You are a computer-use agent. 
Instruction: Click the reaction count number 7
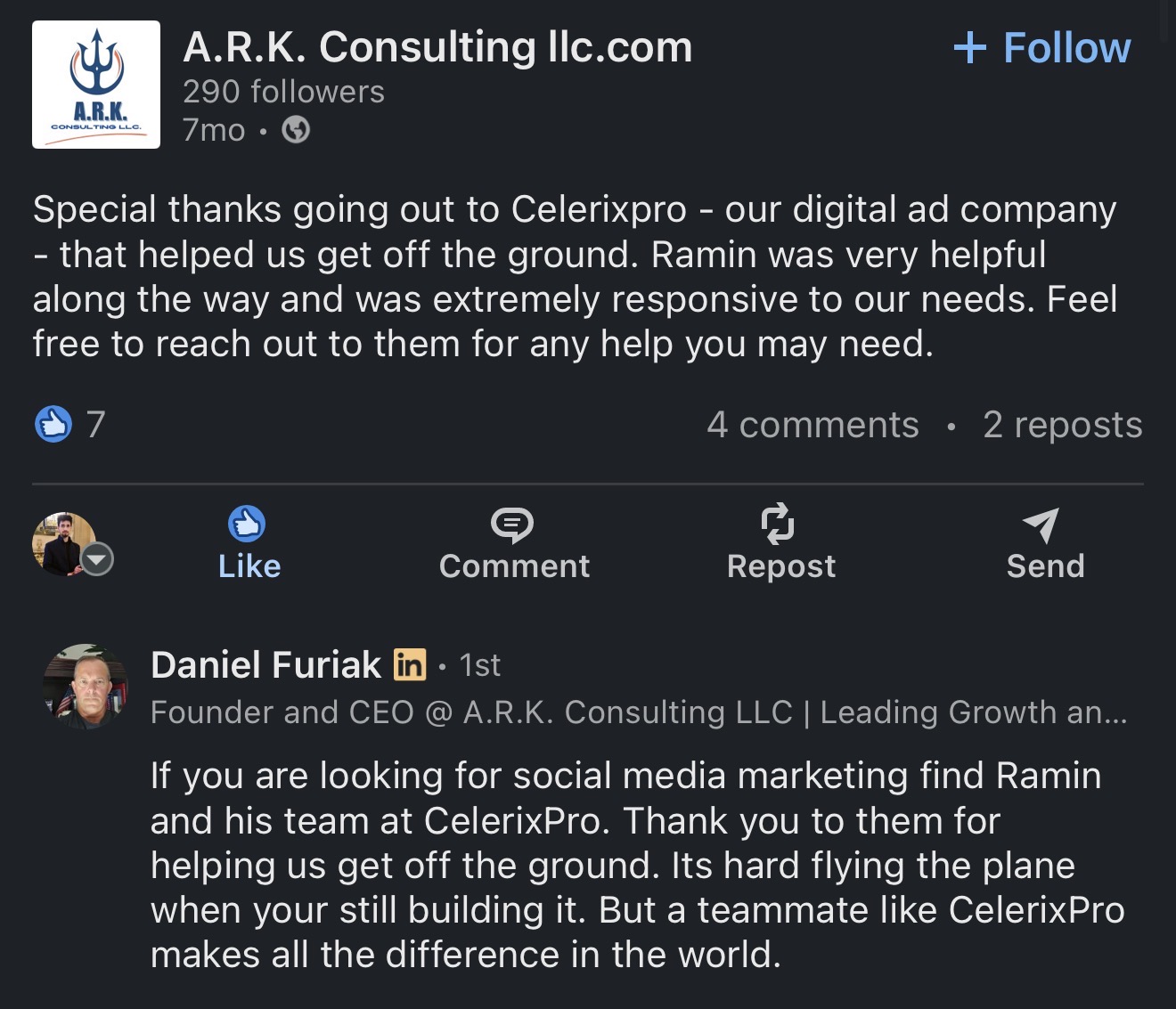[x=95, y=425]
